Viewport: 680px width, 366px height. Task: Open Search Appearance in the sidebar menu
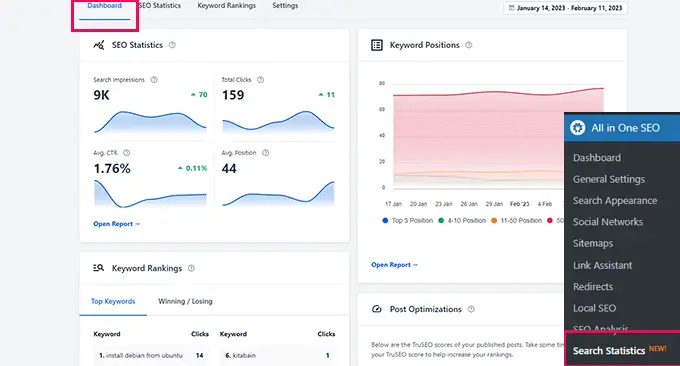click(615, 201)
